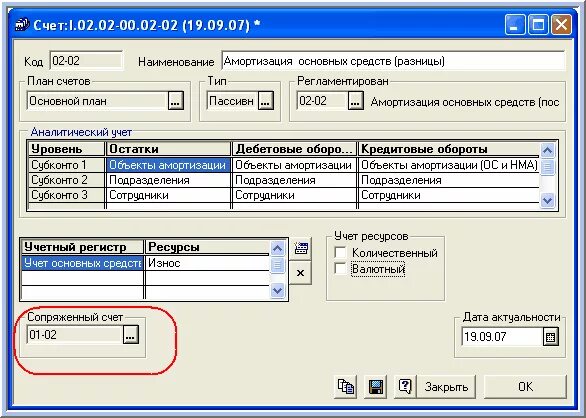The image size is (586, 418).
Task: Select Сотрудники in Кредитовые обороты column
Action: [449, 195]
